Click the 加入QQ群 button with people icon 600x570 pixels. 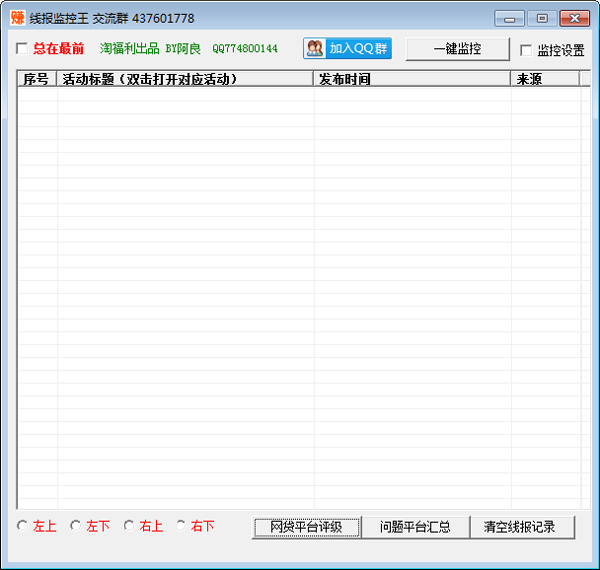[347, 48]
